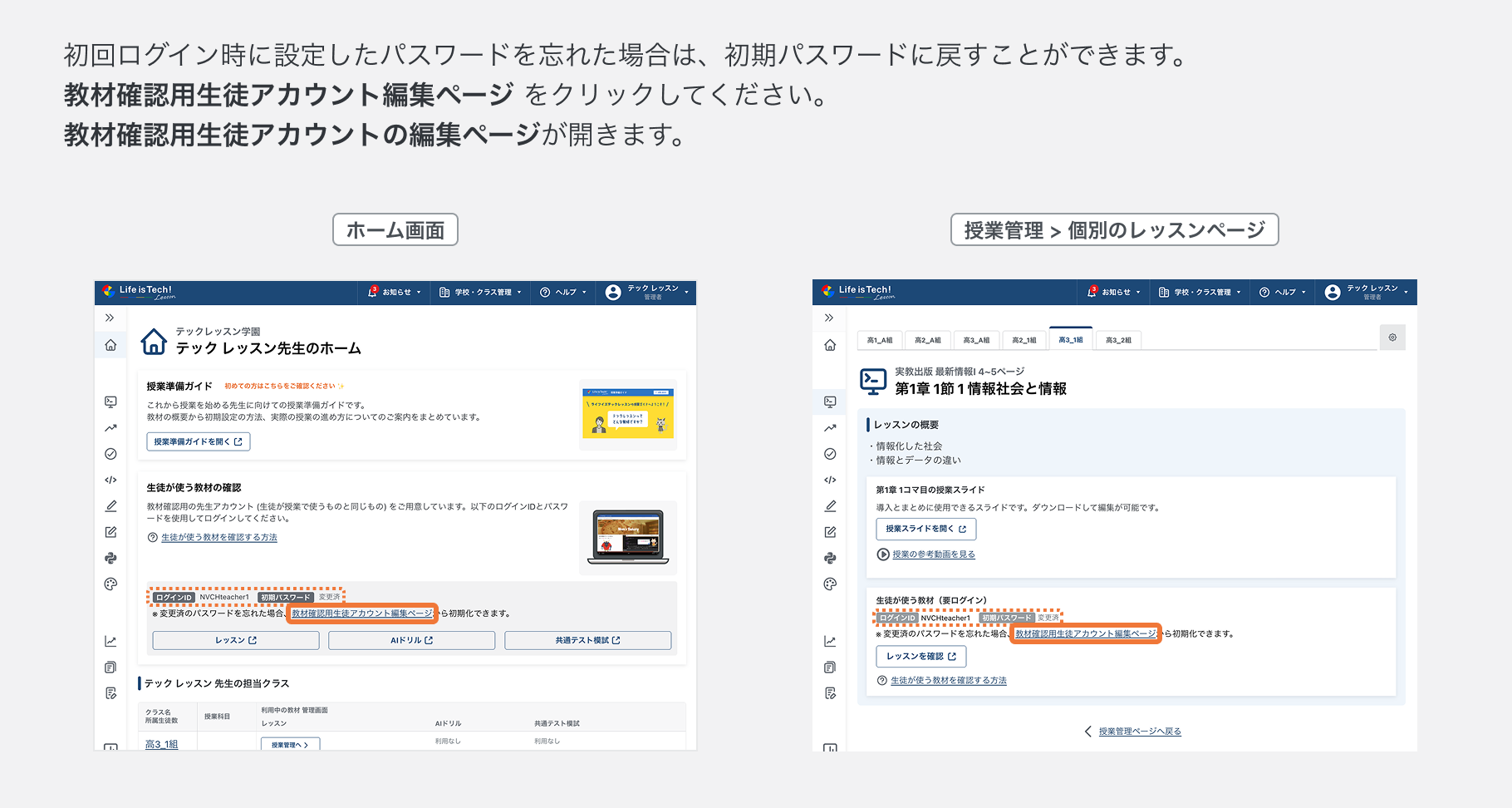Open the pencil icon in the lesson page sidebar

[x=830, y=505]
